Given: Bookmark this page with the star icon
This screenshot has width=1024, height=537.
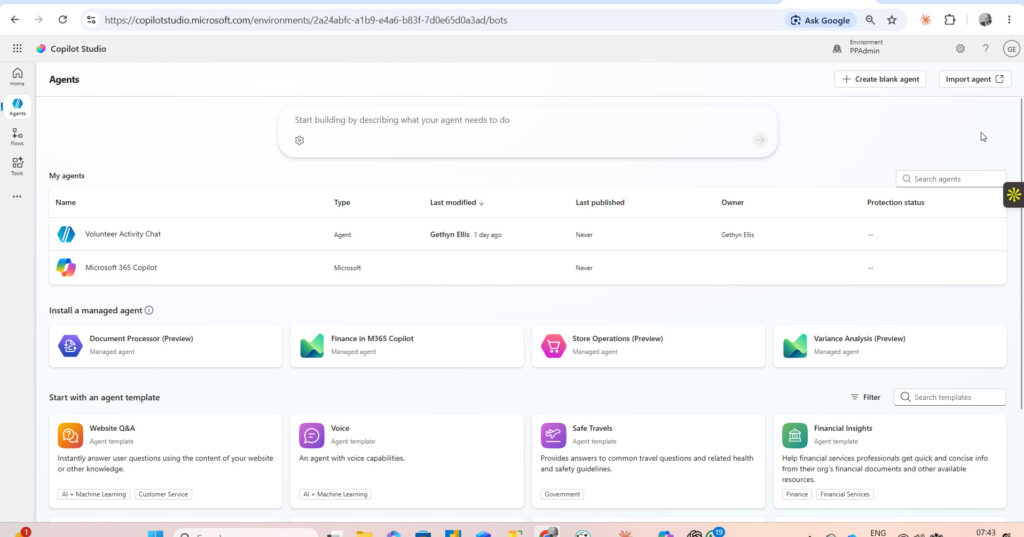Looking at the screenshot, I should coord(891,20).
